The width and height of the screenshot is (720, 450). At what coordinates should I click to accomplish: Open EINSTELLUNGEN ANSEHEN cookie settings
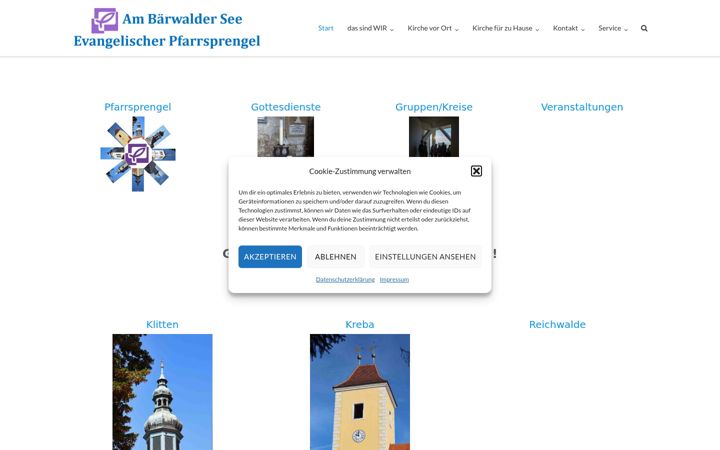pos(425,257)
